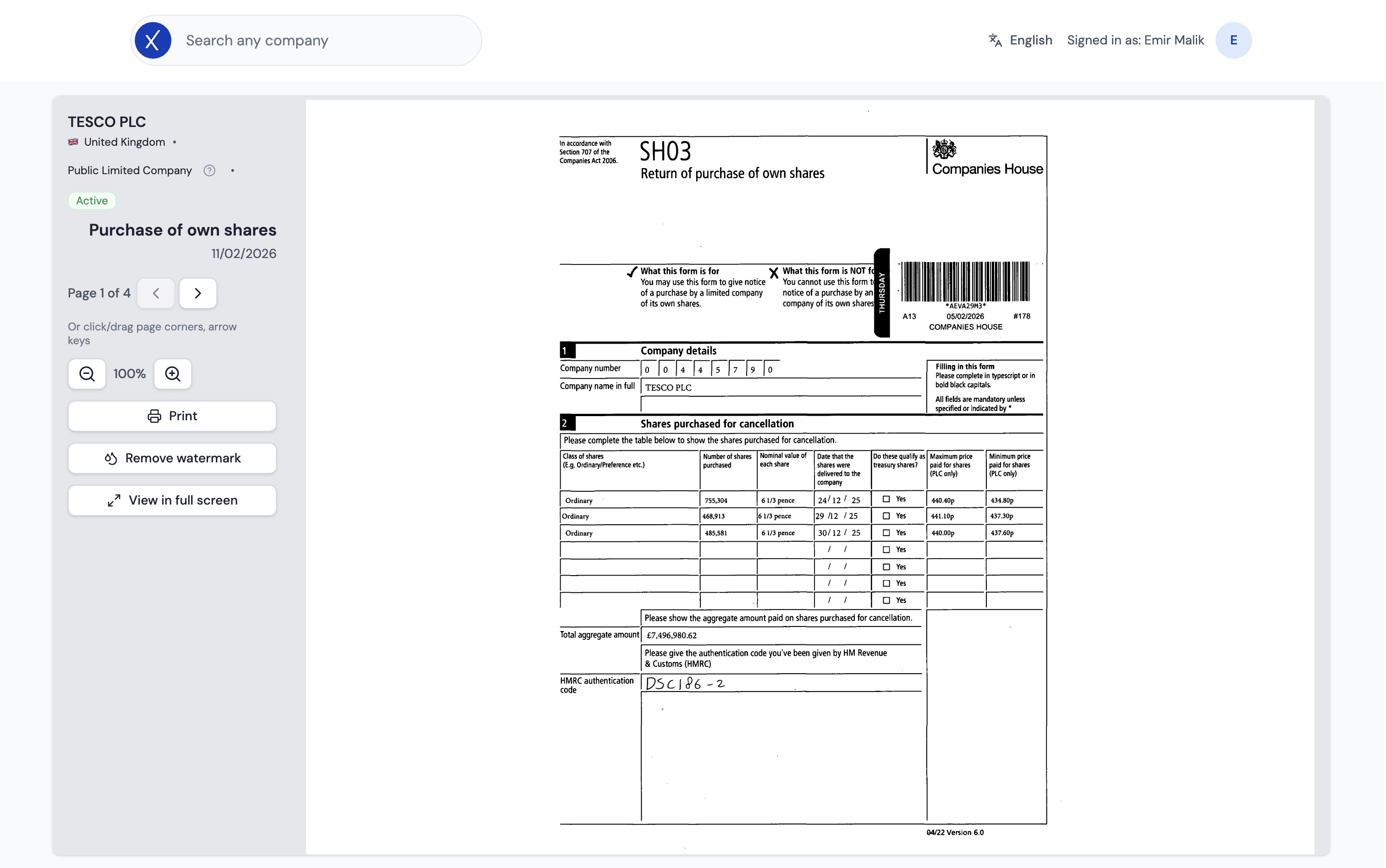Click the SH03 form heading
Image resolution: width=1386 pixels, height=868 pixels.
click(665, 152)
